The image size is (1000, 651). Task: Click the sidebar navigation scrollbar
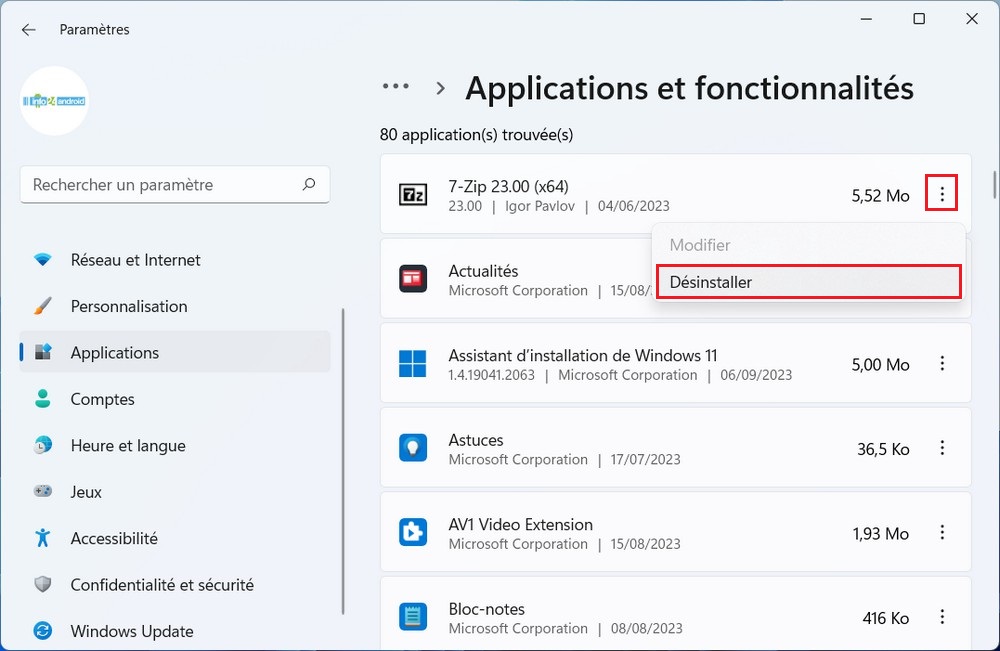pyautogui.click(x=343, y=462)
